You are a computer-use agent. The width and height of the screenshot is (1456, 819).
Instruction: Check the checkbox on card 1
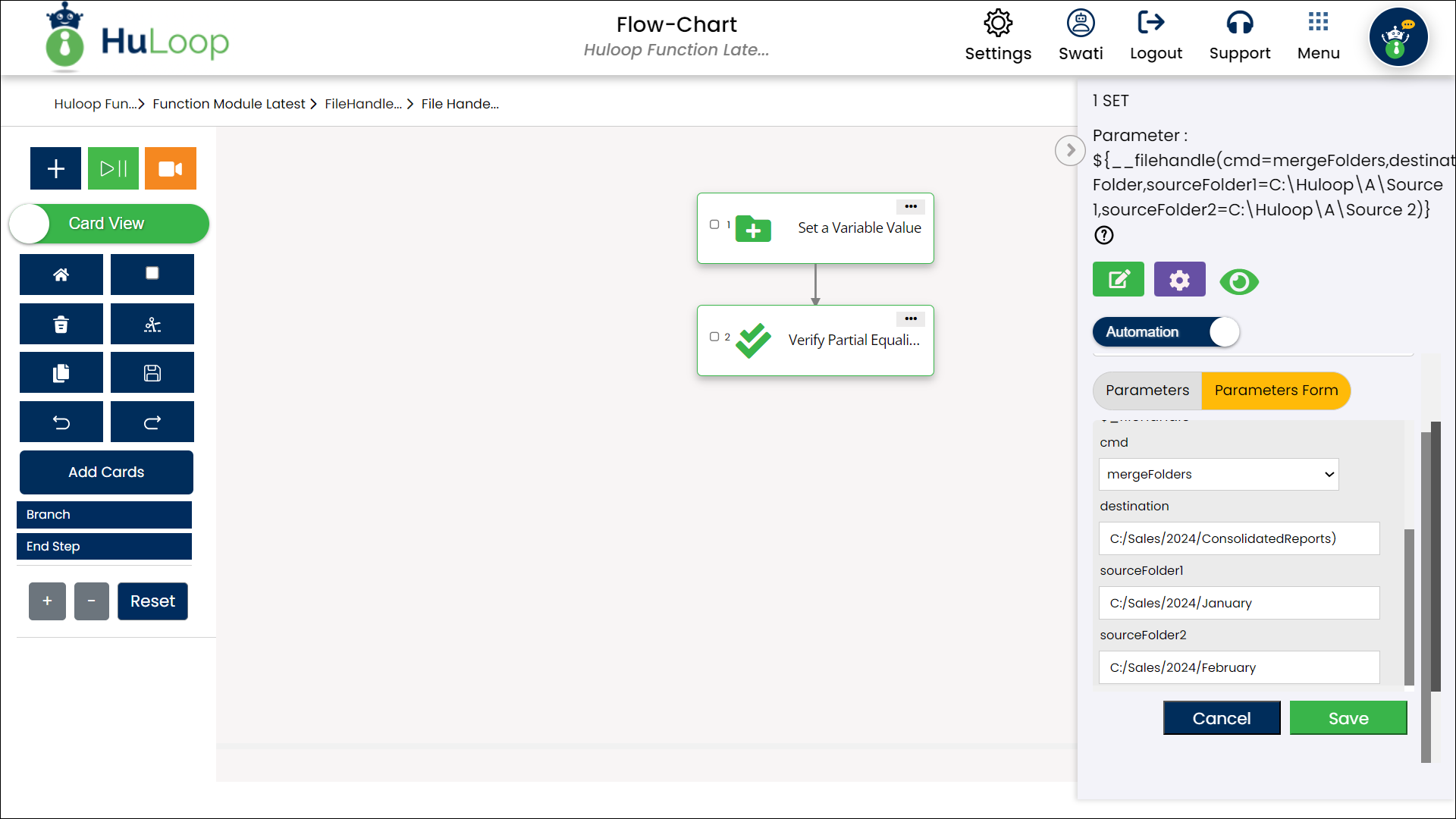[714, 224]
